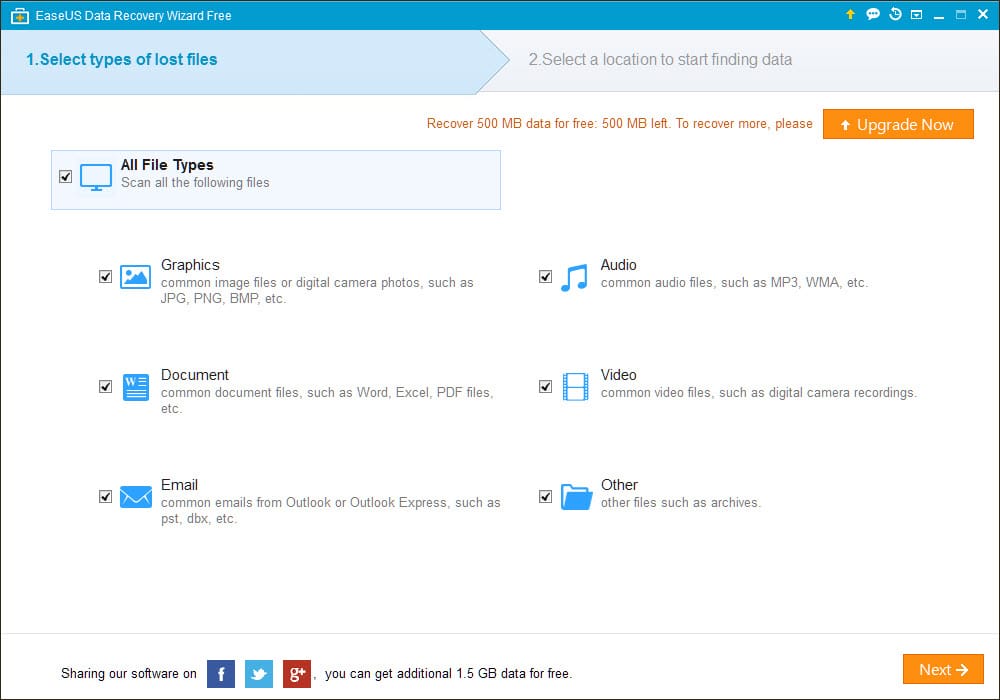Click 'Sharing our software on' text
Screen dimensions: 1000x700
point(129,673)
